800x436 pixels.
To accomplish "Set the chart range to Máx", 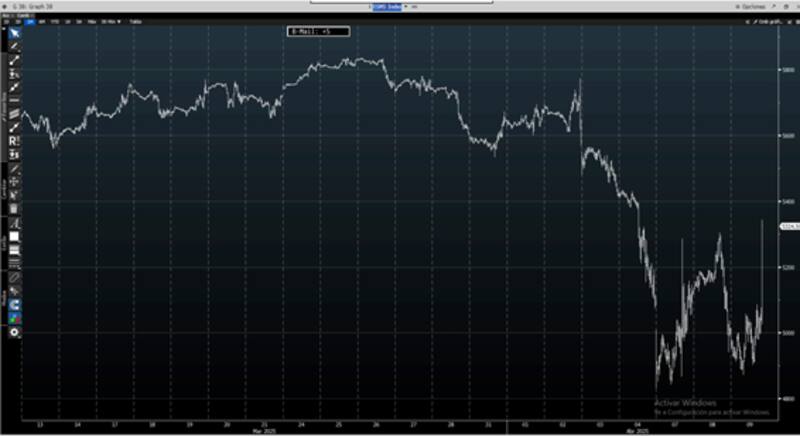I will pos(91,20).
